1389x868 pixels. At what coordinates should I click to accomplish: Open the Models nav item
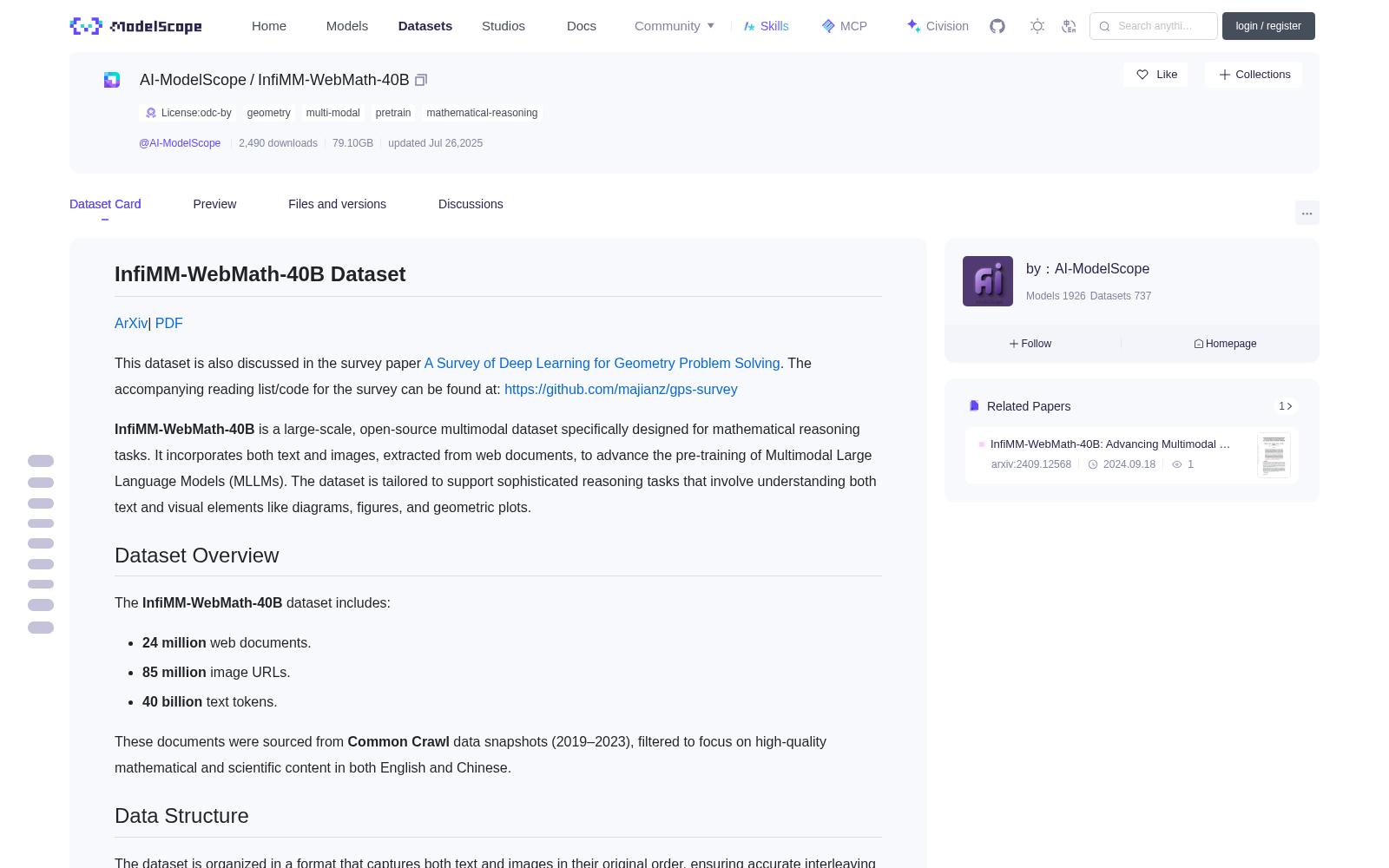click(x=347, y=26)
